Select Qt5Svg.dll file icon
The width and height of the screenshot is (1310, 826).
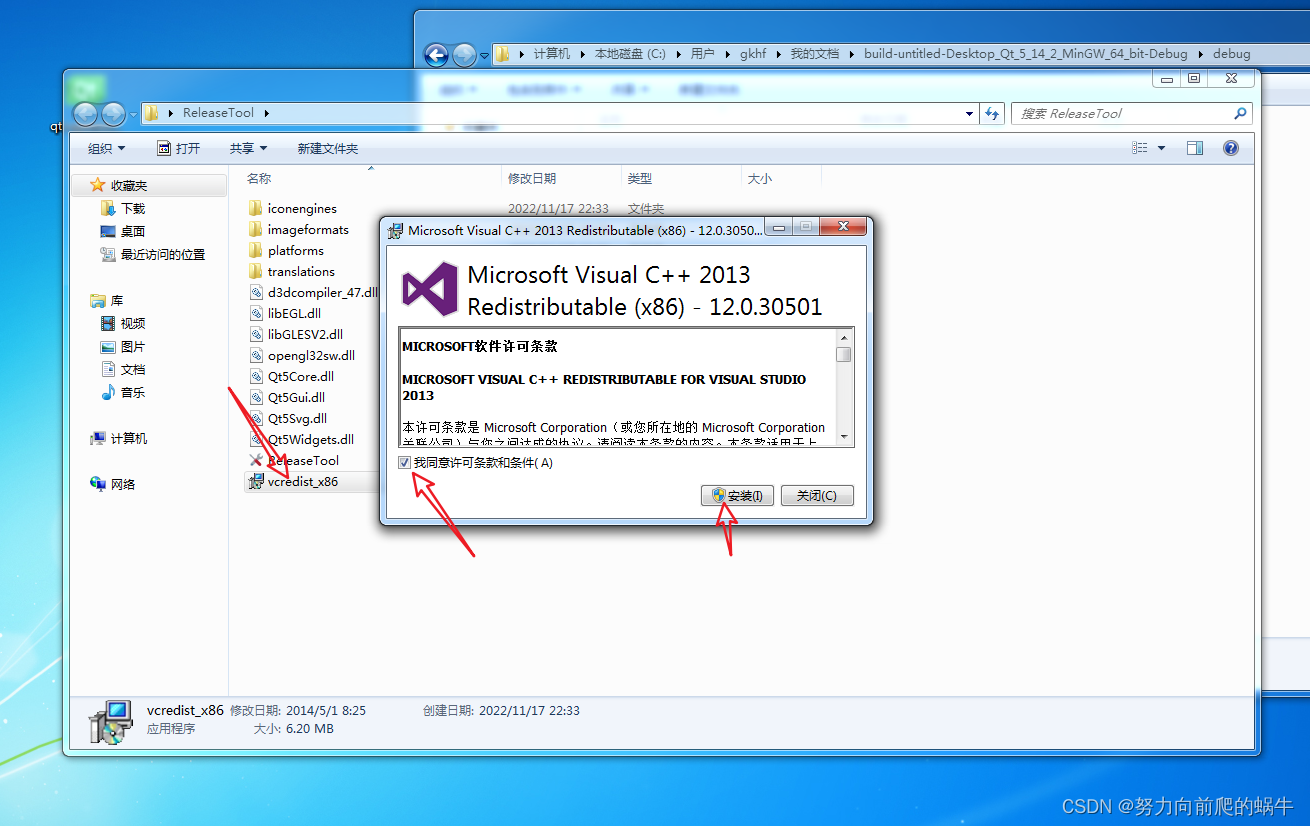point(255,418)
